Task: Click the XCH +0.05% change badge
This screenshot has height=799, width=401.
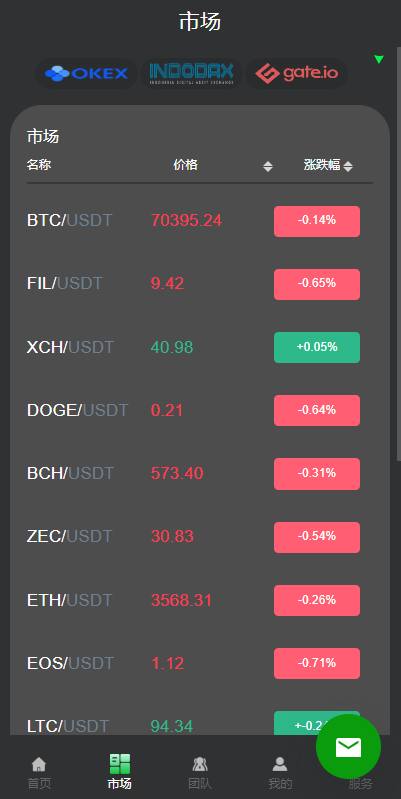Action: (317, 348)
